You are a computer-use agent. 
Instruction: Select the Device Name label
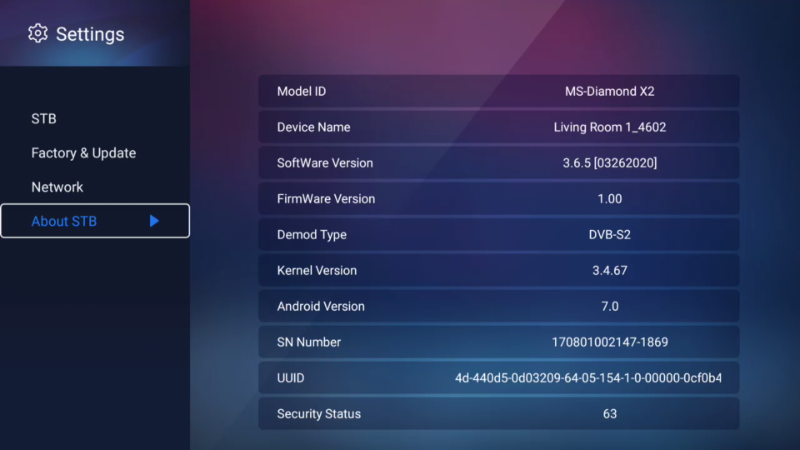click(x=313, y=128)
